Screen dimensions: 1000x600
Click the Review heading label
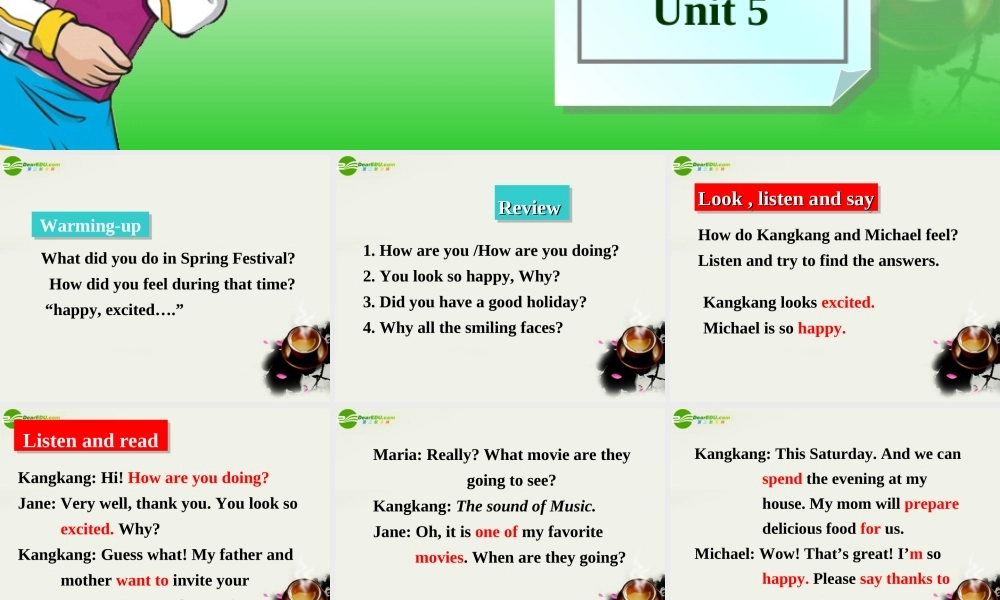pos(531,203)
